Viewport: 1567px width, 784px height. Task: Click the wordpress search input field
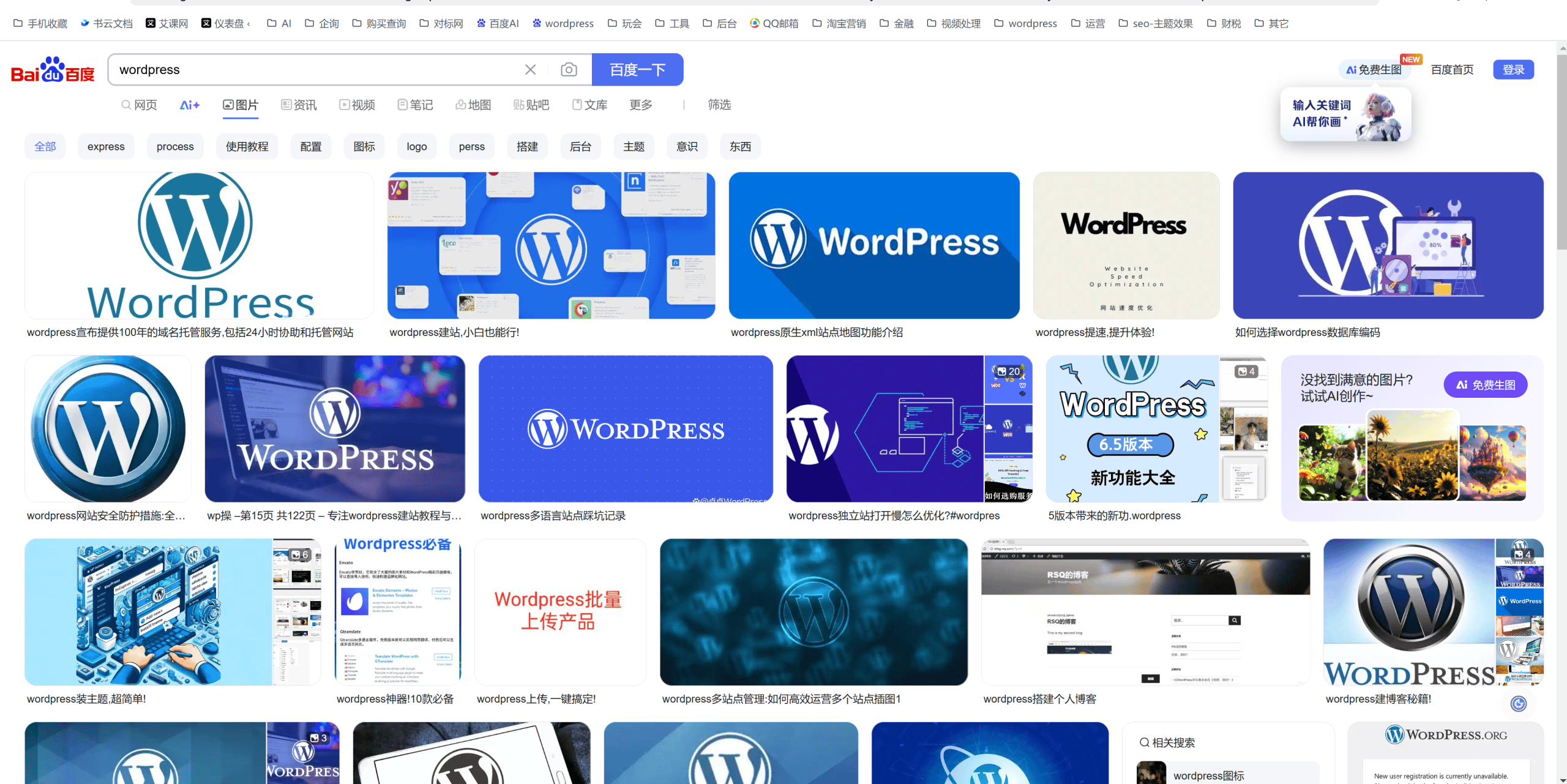pyautogui.click(x=315, y=70)
